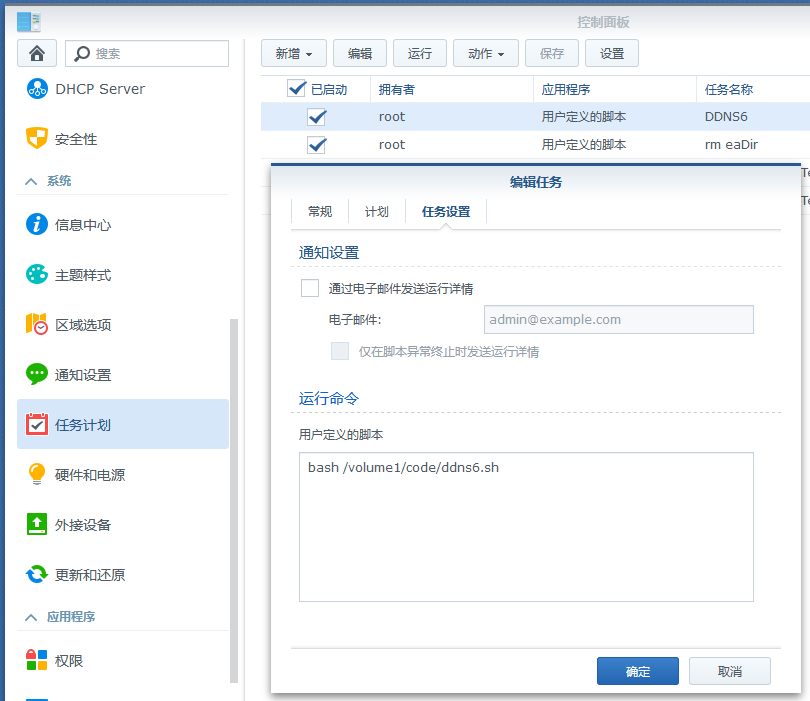Screen dimensions: 810x701
Task: Open the Security shield icon
Action: coord(37,138)
